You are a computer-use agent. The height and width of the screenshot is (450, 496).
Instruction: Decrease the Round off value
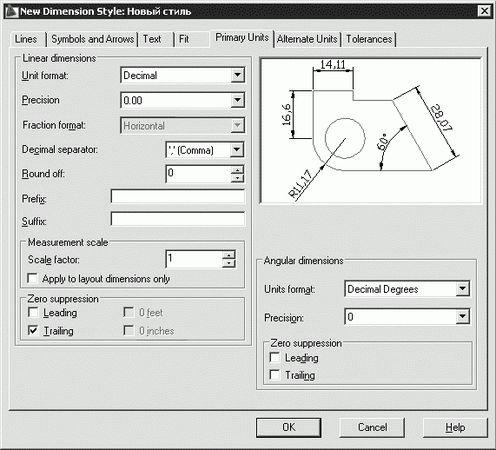237,178
